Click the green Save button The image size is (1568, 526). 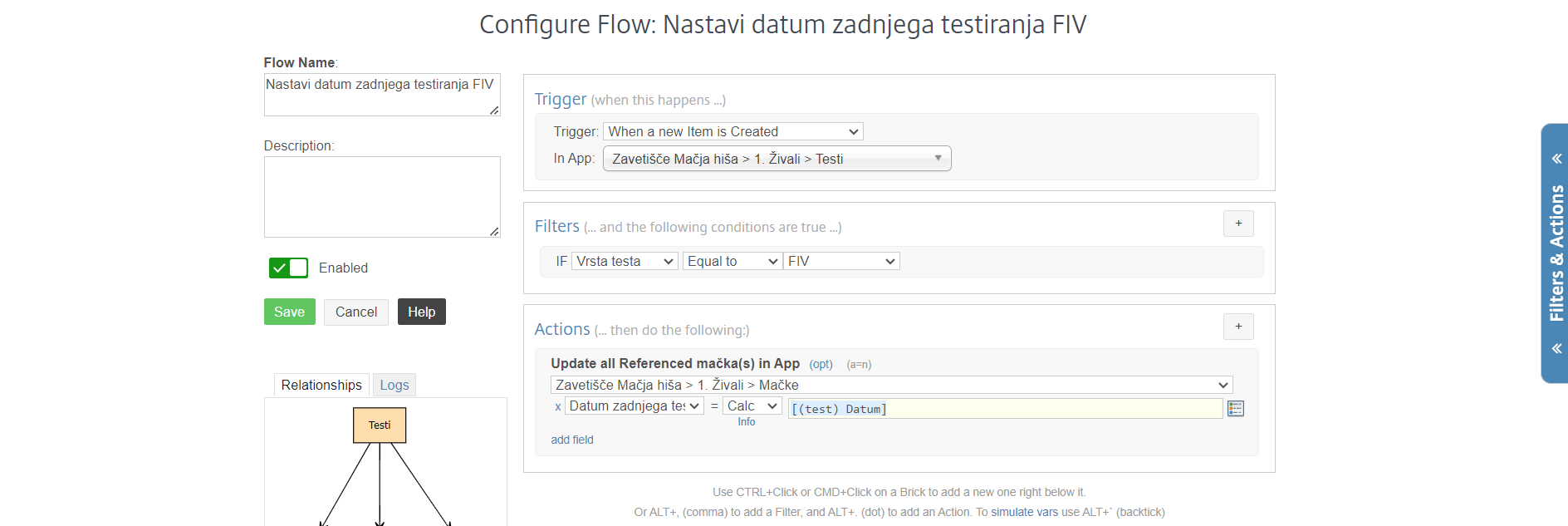tap(289, 312)
